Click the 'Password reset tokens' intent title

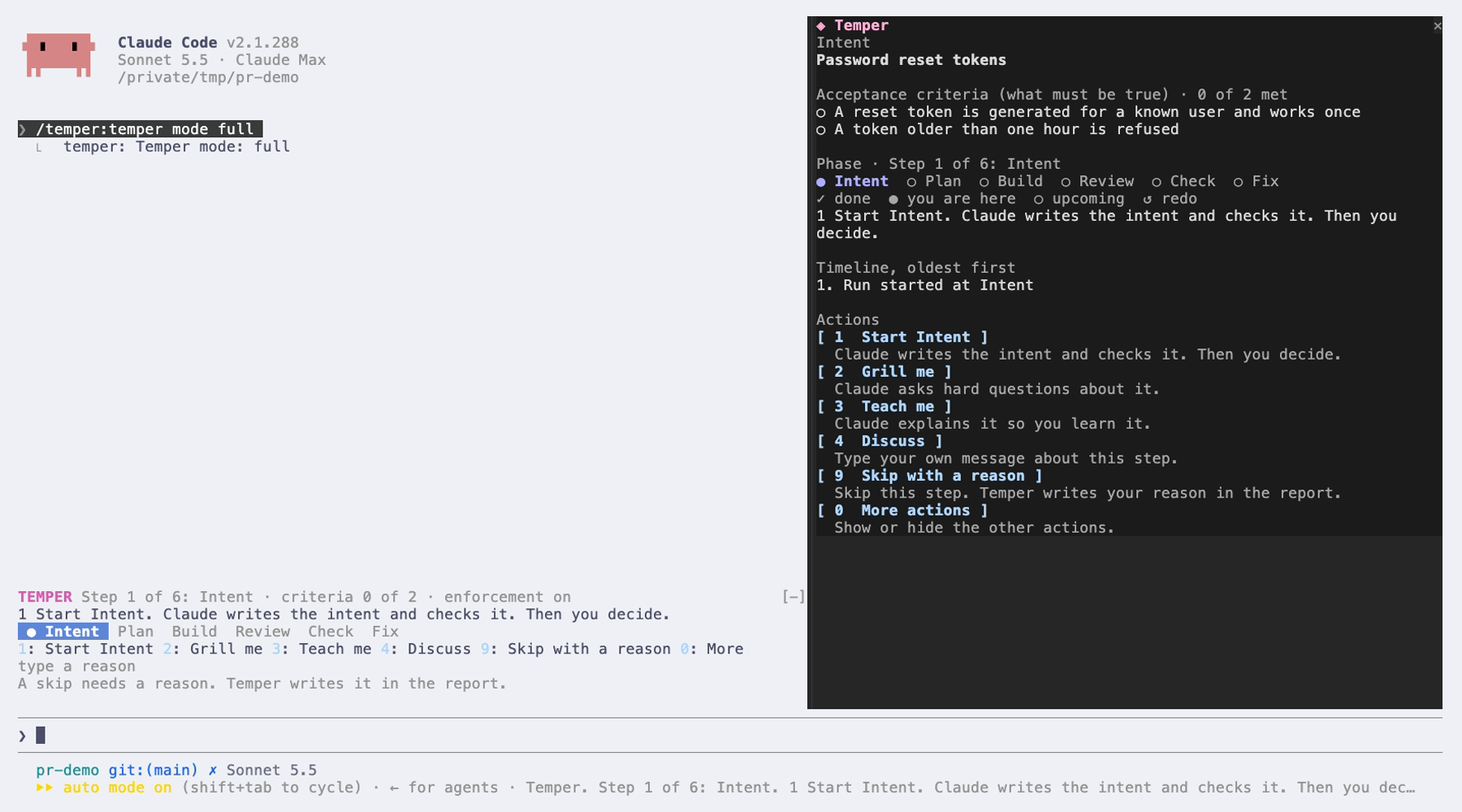(x=911, y=60)
